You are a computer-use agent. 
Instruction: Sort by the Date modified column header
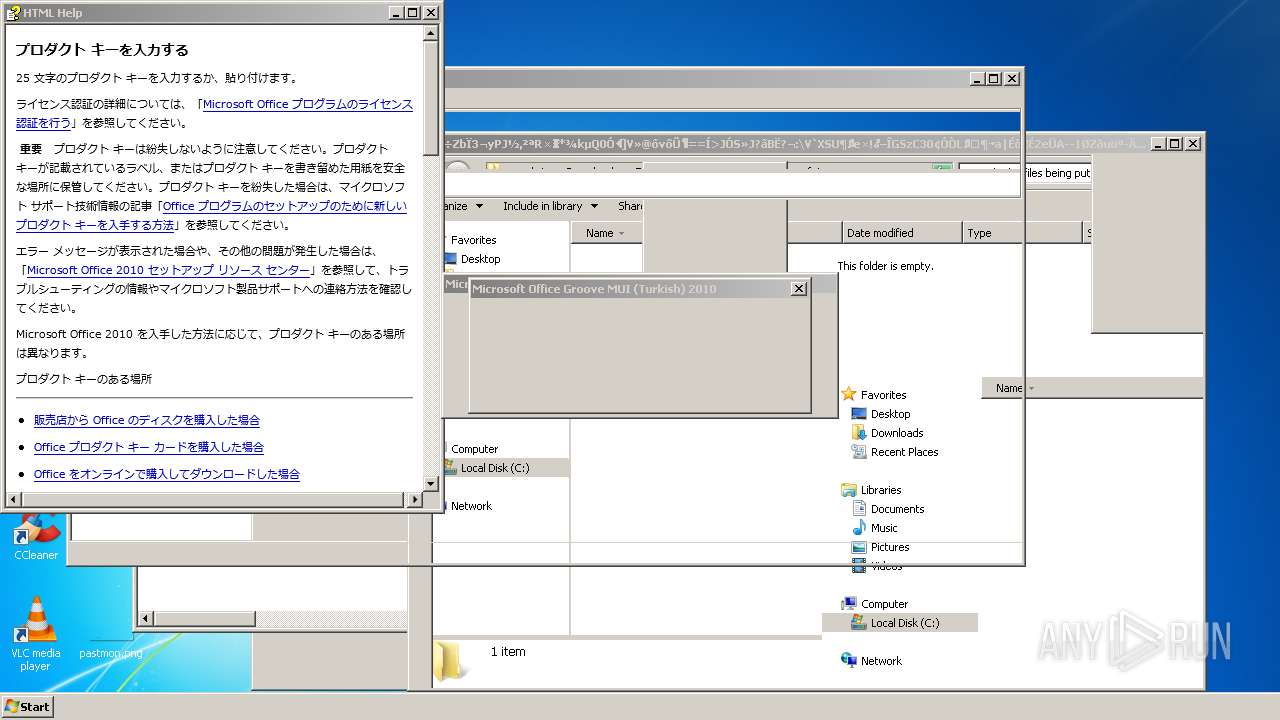click(903, 233)
